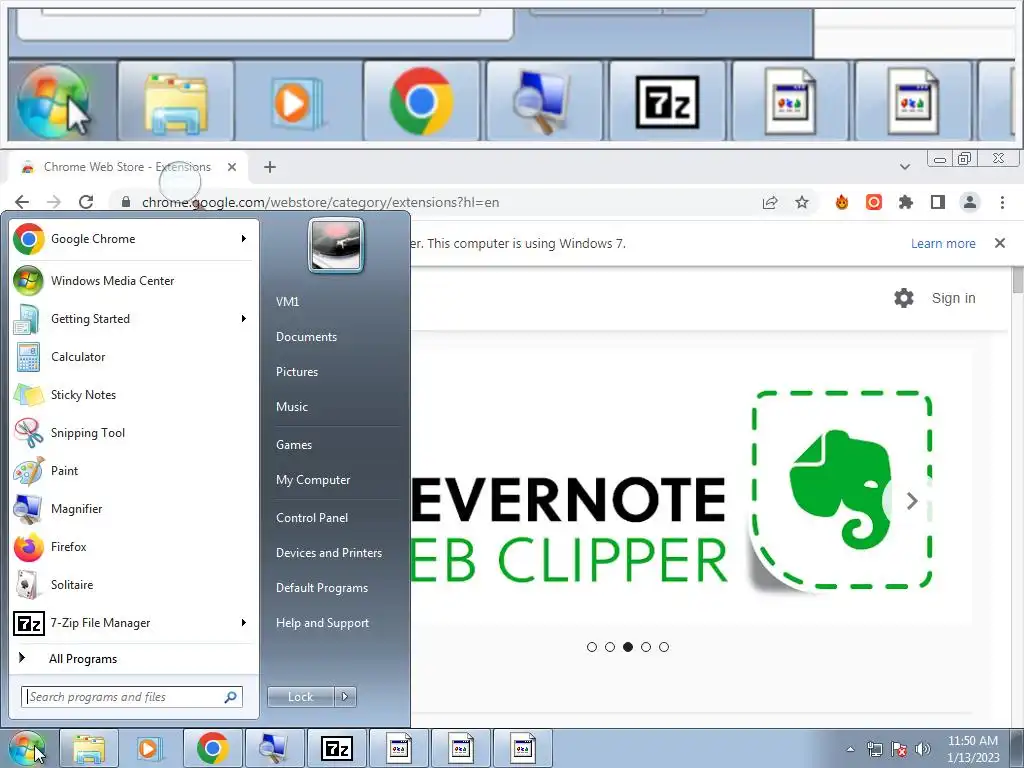
Task: Select the Chrome Web Store - Extensions tab
Action: [x=127, y=167]
